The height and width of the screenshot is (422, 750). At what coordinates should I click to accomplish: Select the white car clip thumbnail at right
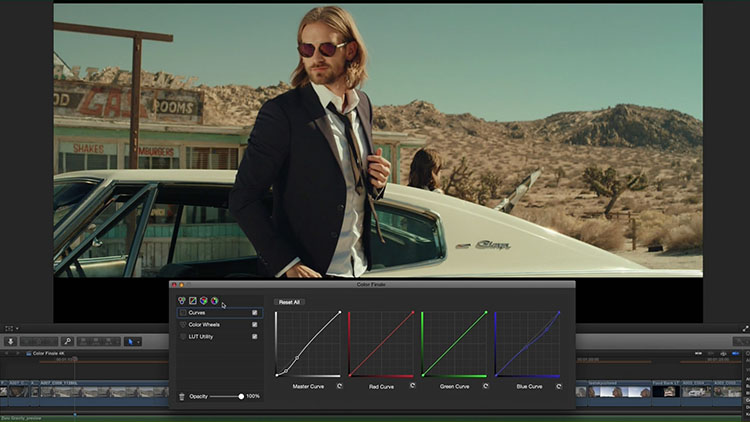[x=696, y=392]
